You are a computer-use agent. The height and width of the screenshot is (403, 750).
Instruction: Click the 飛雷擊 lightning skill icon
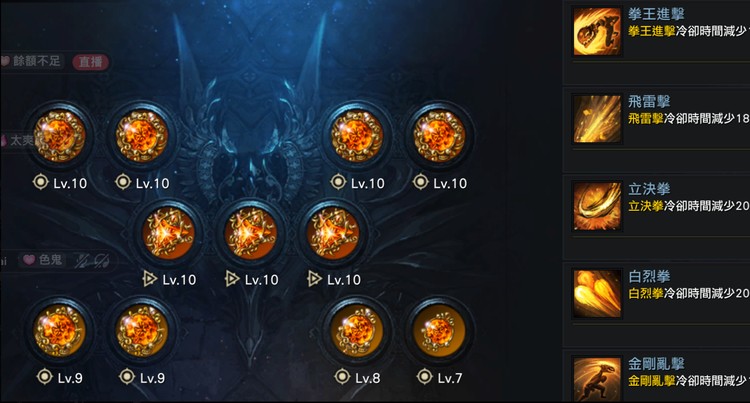tap(596, 119)
